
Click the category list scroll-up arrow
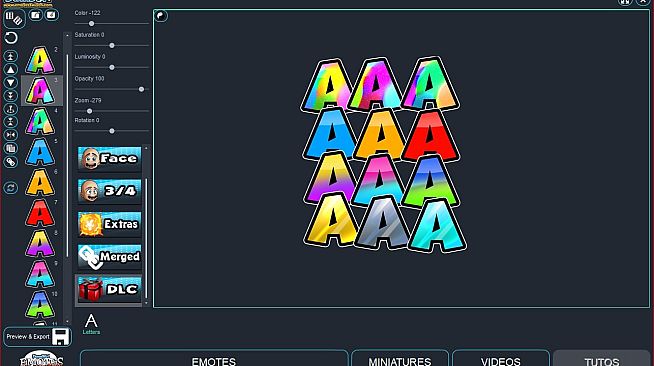(146, 148)
